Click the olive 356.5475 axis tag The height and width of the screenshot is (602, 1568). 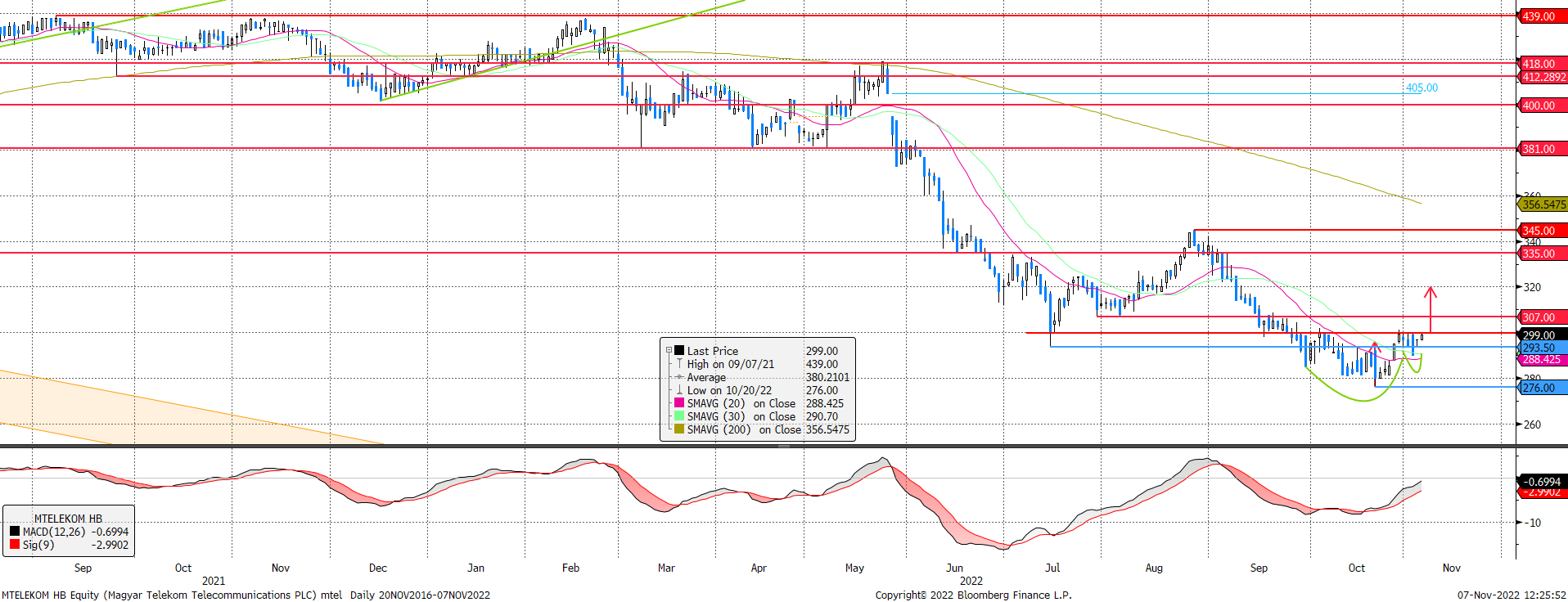[x=1543, y=204]
